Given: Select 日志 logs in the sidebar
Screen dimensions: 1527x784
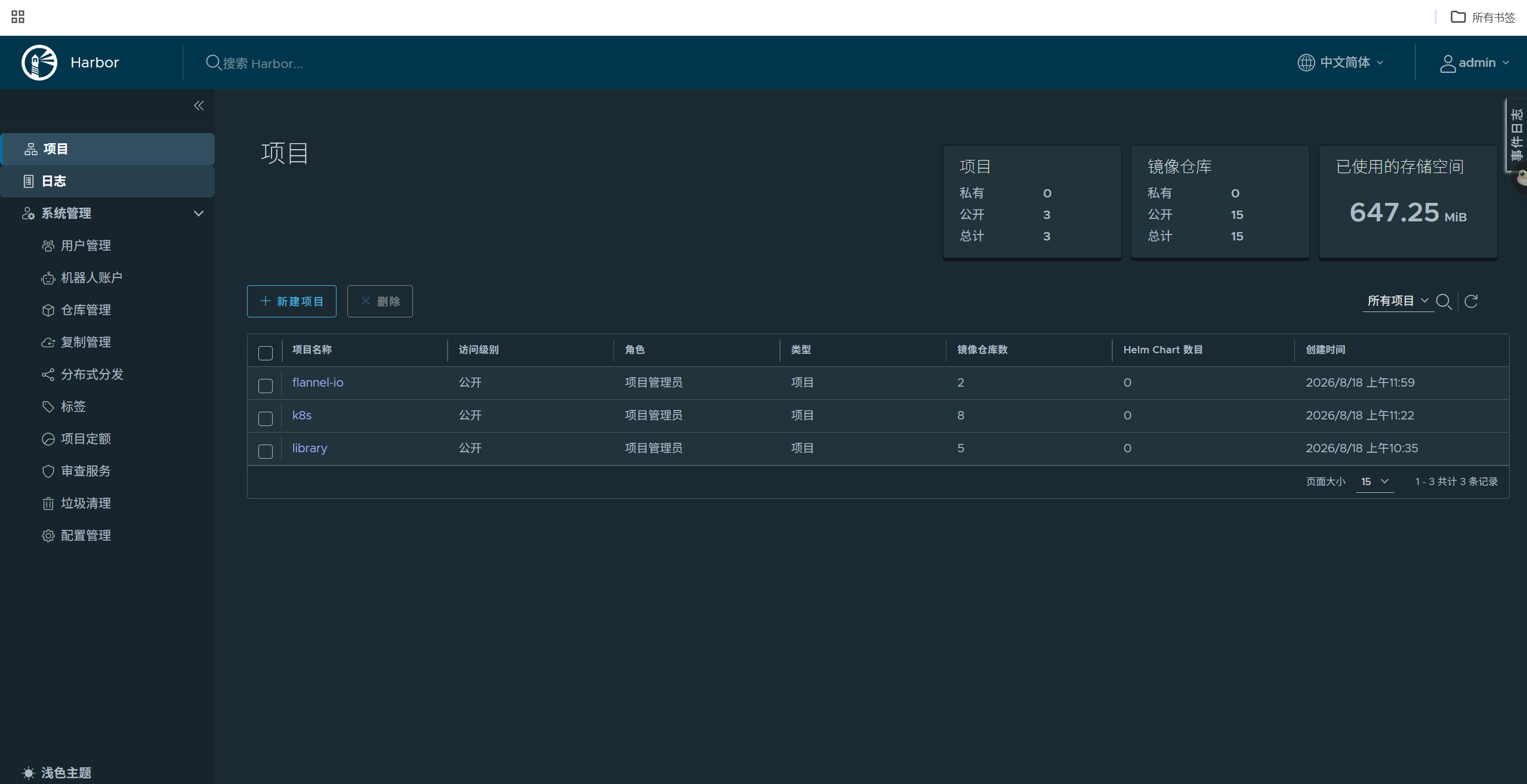Looking at the screenshot, I should tap(107, 181).
